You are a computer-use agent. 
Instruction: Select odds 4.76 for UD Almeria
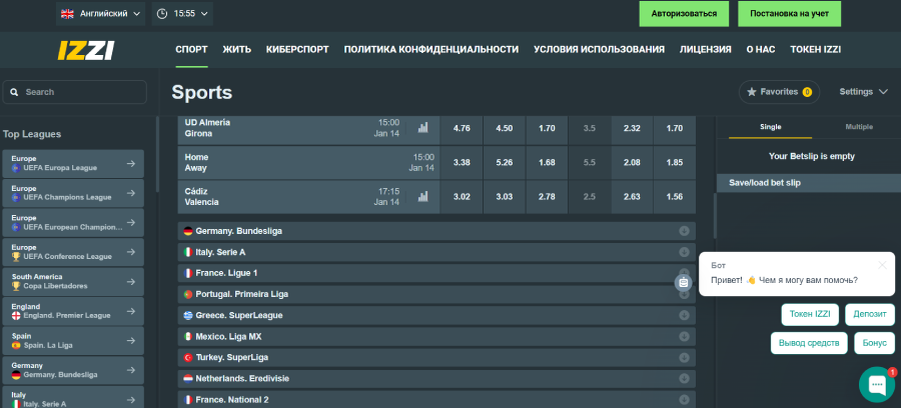point(461,128)
